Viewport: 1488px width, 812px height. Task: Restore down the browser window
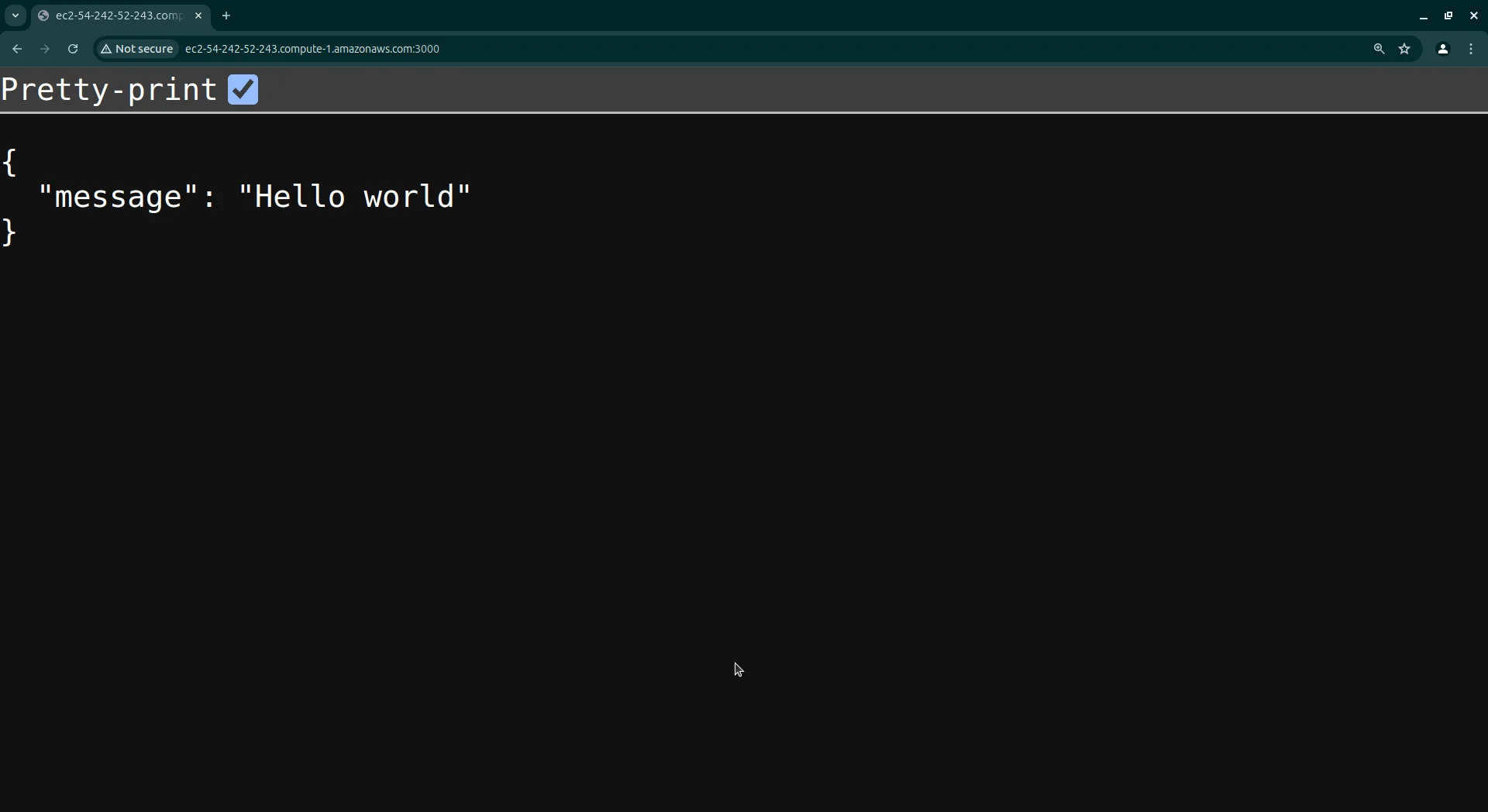[x=1448, y=15]
